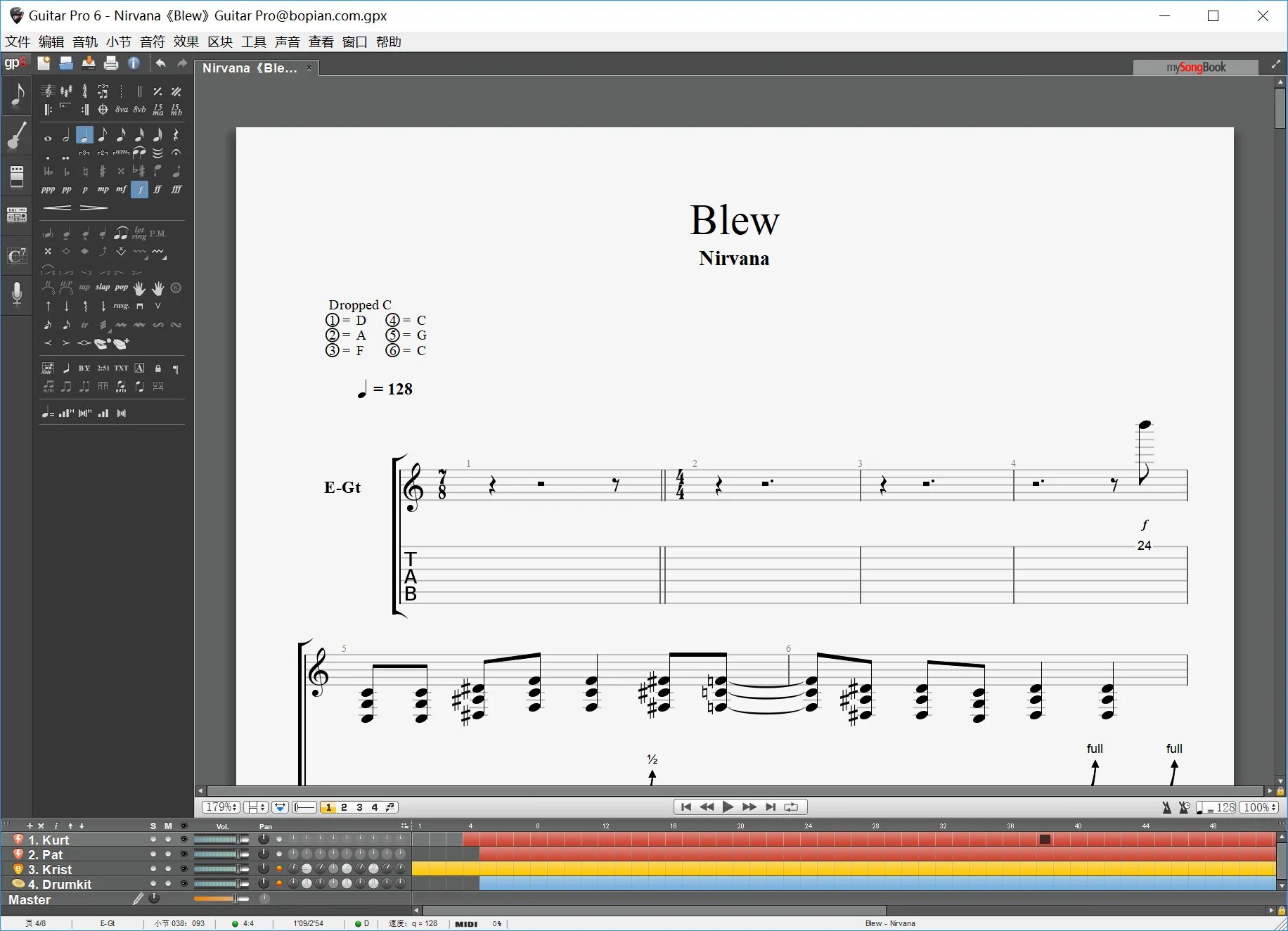Apply the let ring effect
The width and height of the screenshot is (1288, 931).
(139, 233)
